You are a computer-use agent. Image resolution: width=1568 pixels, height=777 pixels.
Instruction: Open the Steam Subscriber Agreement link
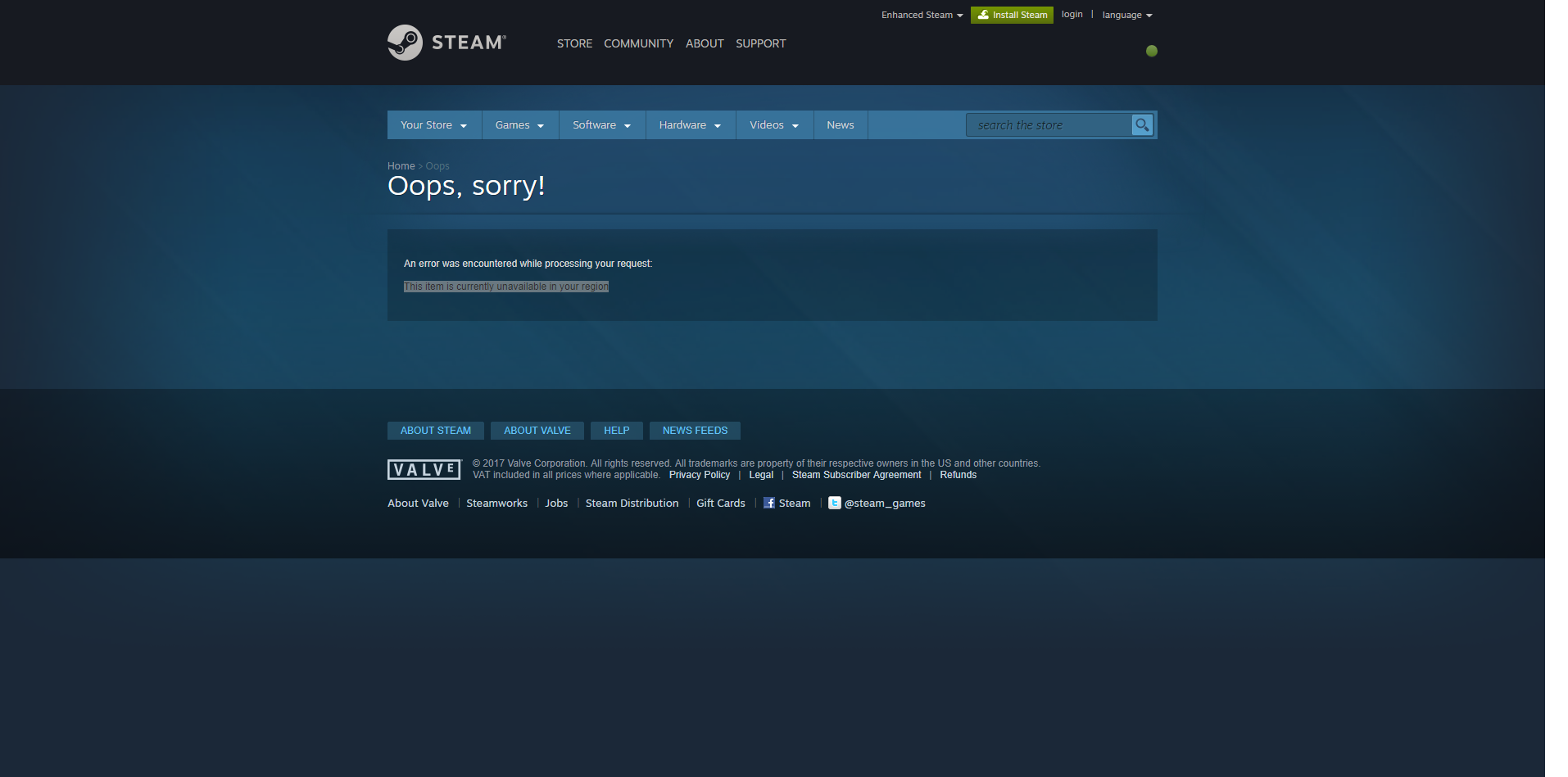(856, 475)
